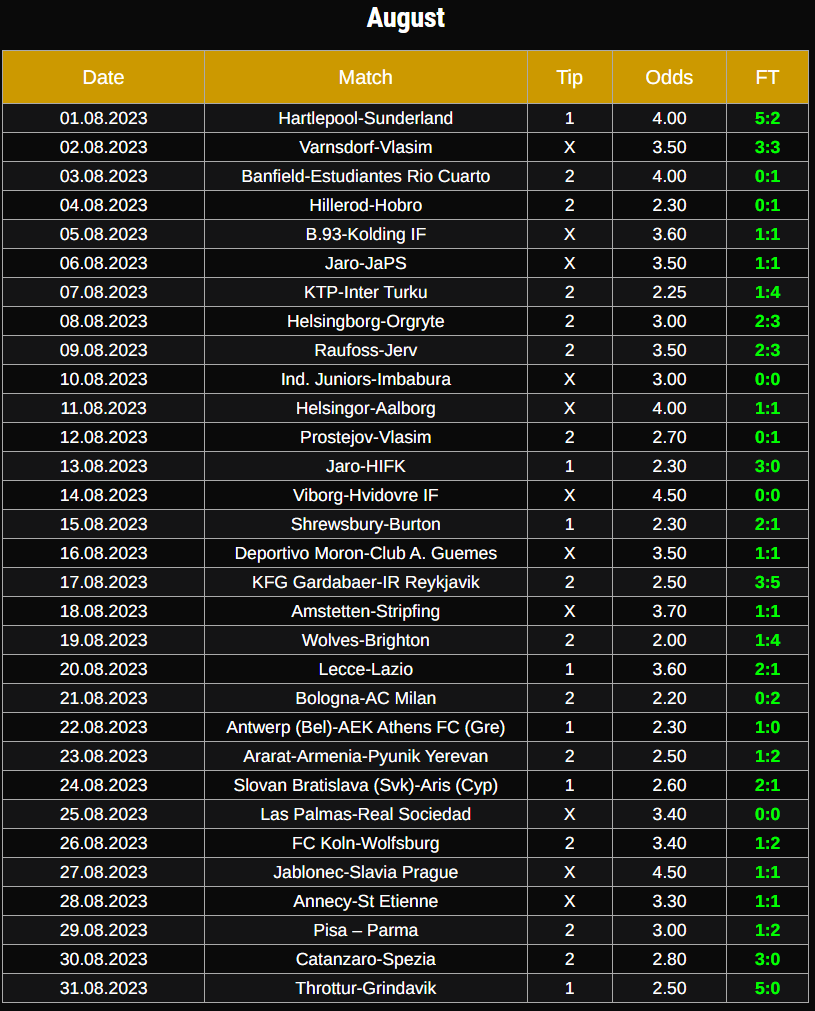815x1011 pixels.
Task: Click the 5:2 result for Hartlepool-Sunderland
Action: click(x=767, y=118)
